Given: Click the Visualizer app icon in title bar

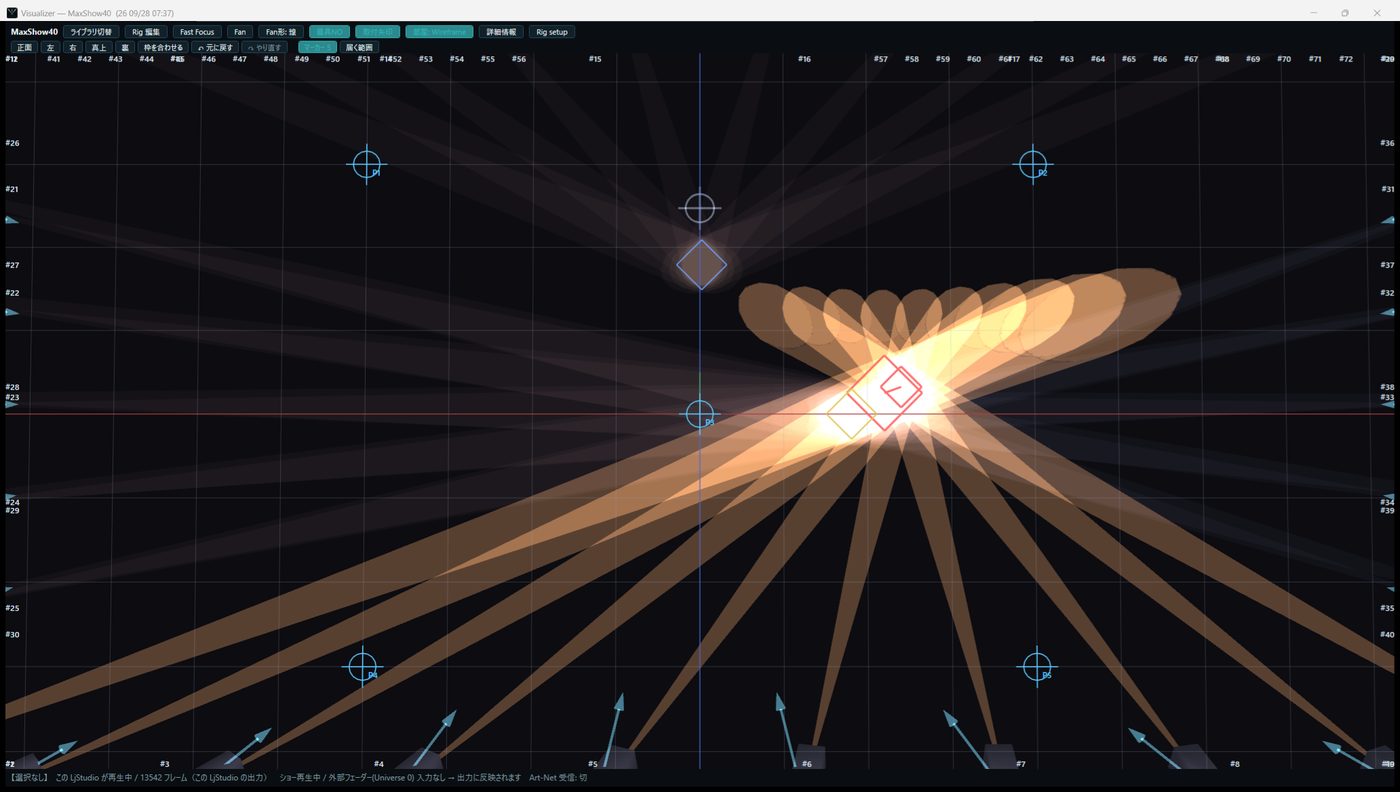Looking at the screenshot, I should click(12, 13).
